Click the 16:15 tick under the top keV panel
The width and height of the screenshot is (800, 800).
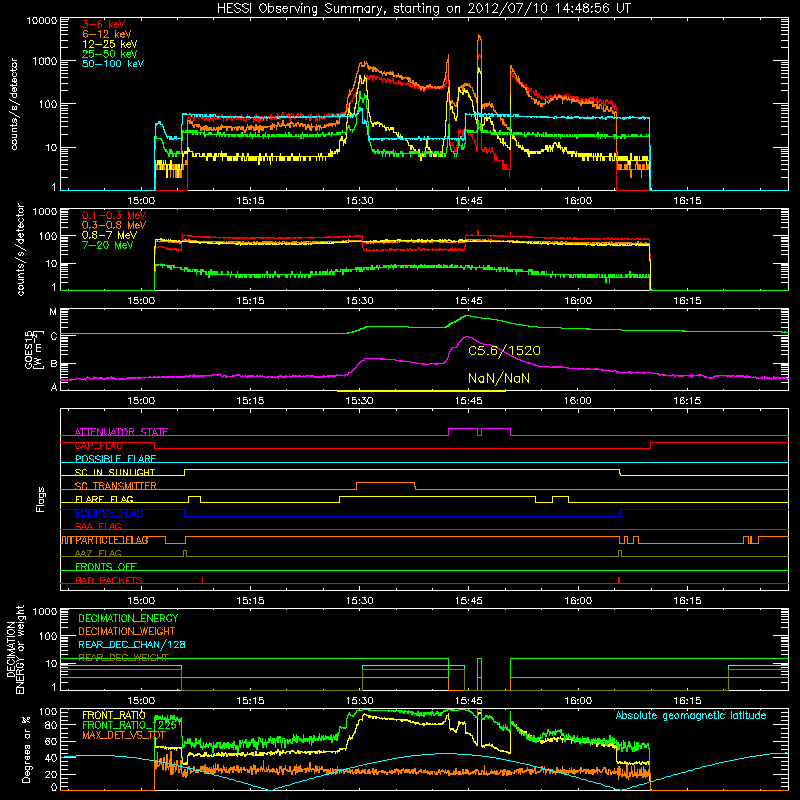click(x=687, y=201)
